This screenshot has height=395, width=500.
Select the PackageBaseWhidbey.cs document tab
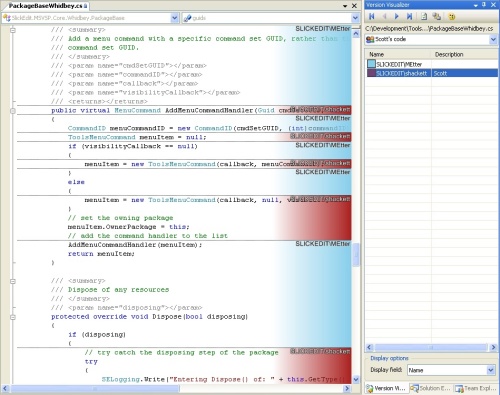tap(48, 6)
